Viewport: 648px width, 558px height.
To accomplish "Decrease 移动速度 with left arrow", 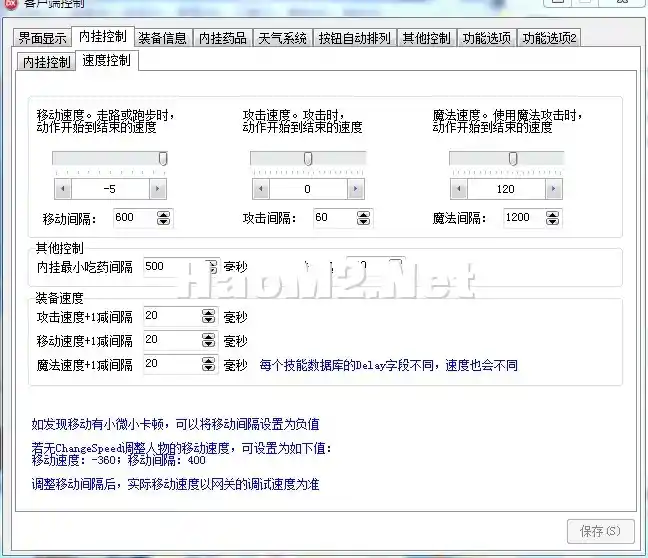I will click(x=63, y=189).
